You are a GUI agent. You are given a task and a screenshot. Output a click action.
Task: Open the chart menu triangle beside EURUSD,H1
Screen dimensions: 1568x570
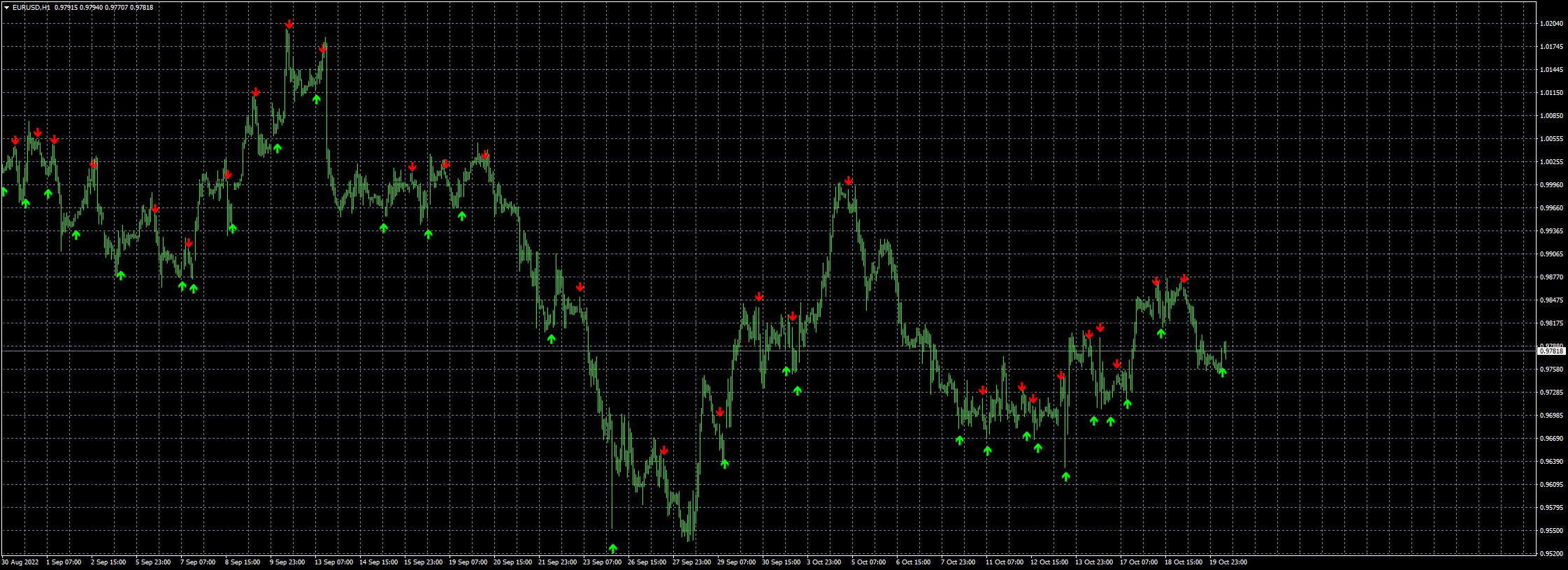(6, 8)
